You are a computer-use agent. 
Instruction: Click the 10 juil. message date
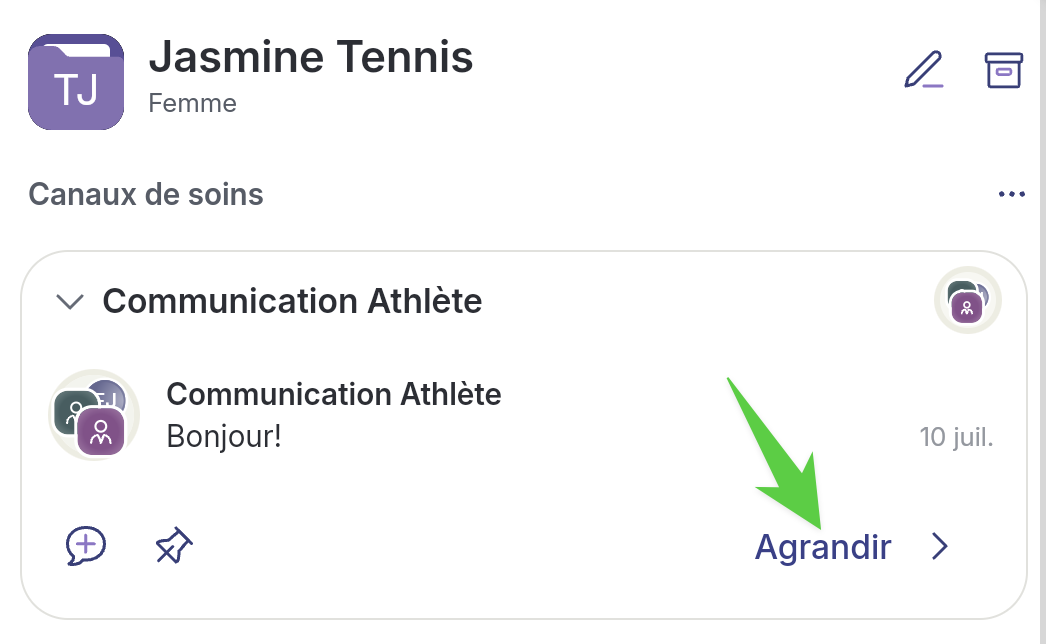click(956, 437)
